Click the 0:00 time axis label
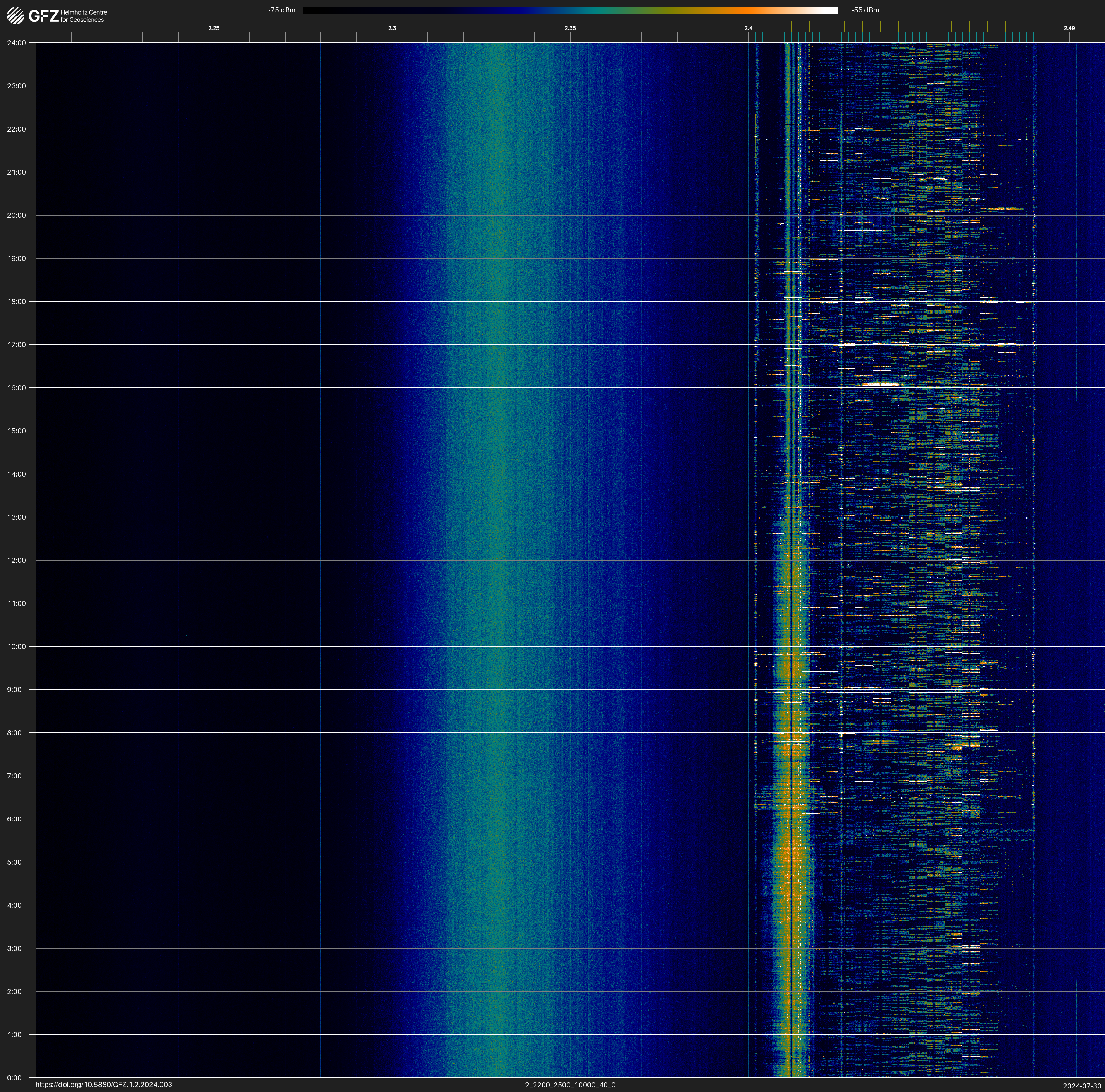The height and width of the screenshot is (1092, 1105). point(14,1078)
